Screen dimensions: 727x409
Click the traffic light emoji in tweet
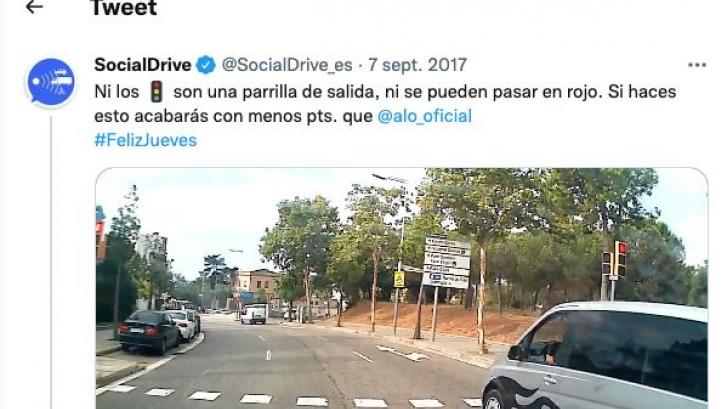click(x=157, y=91)
